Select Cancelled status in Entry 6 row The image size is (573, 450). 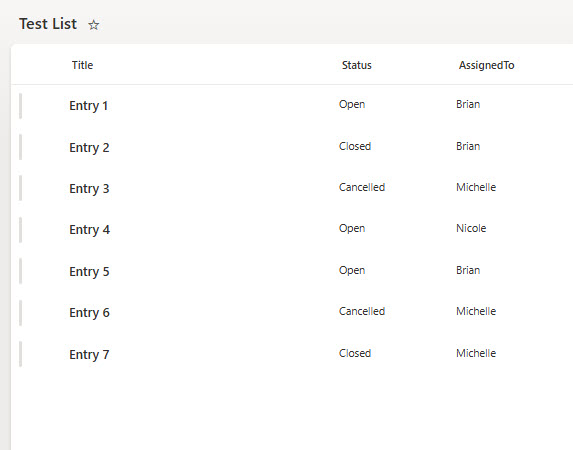[x=362, y=311]
